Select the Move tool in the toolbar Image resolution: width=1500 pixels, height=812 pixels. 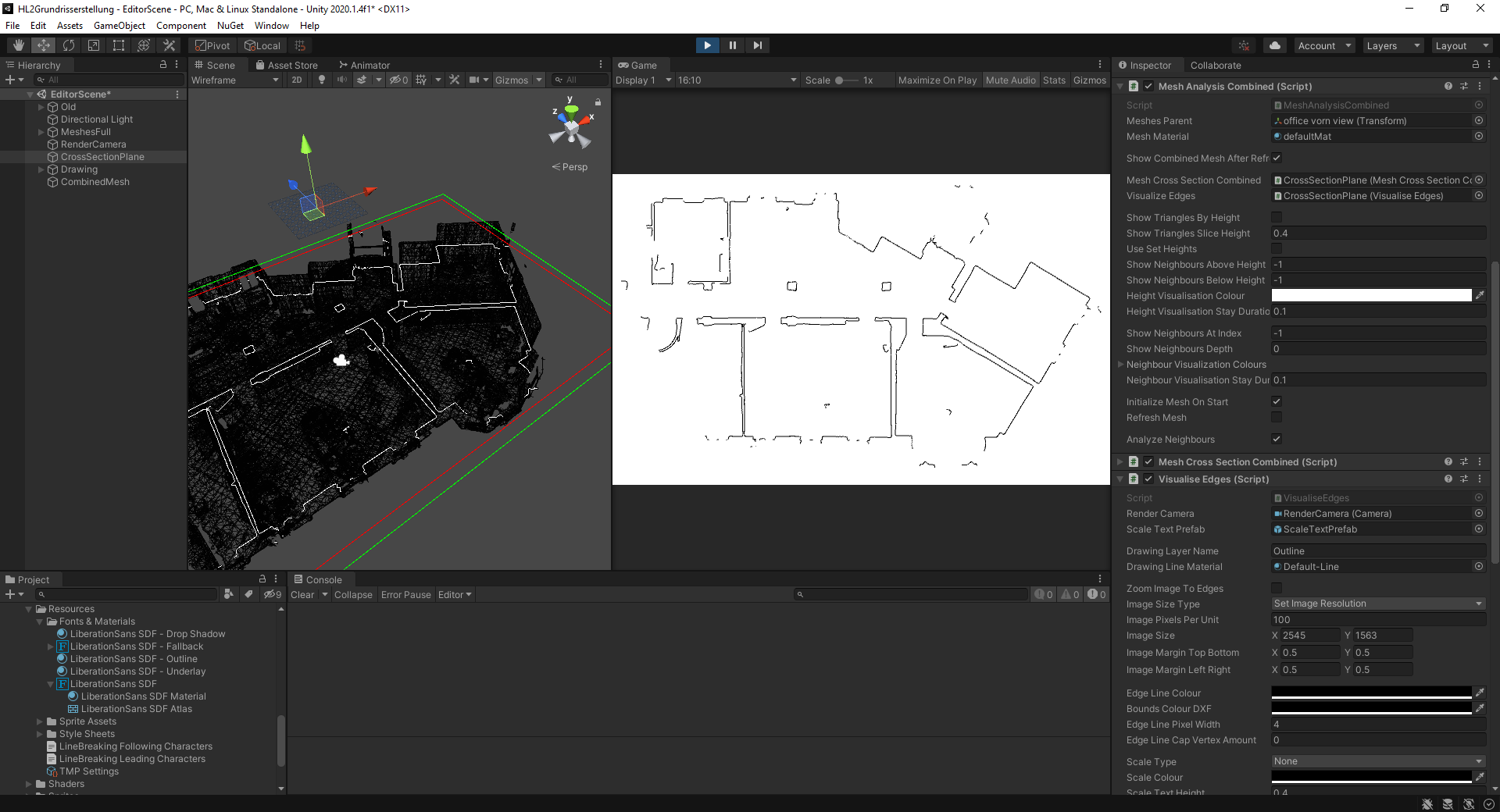click(44, 45)
